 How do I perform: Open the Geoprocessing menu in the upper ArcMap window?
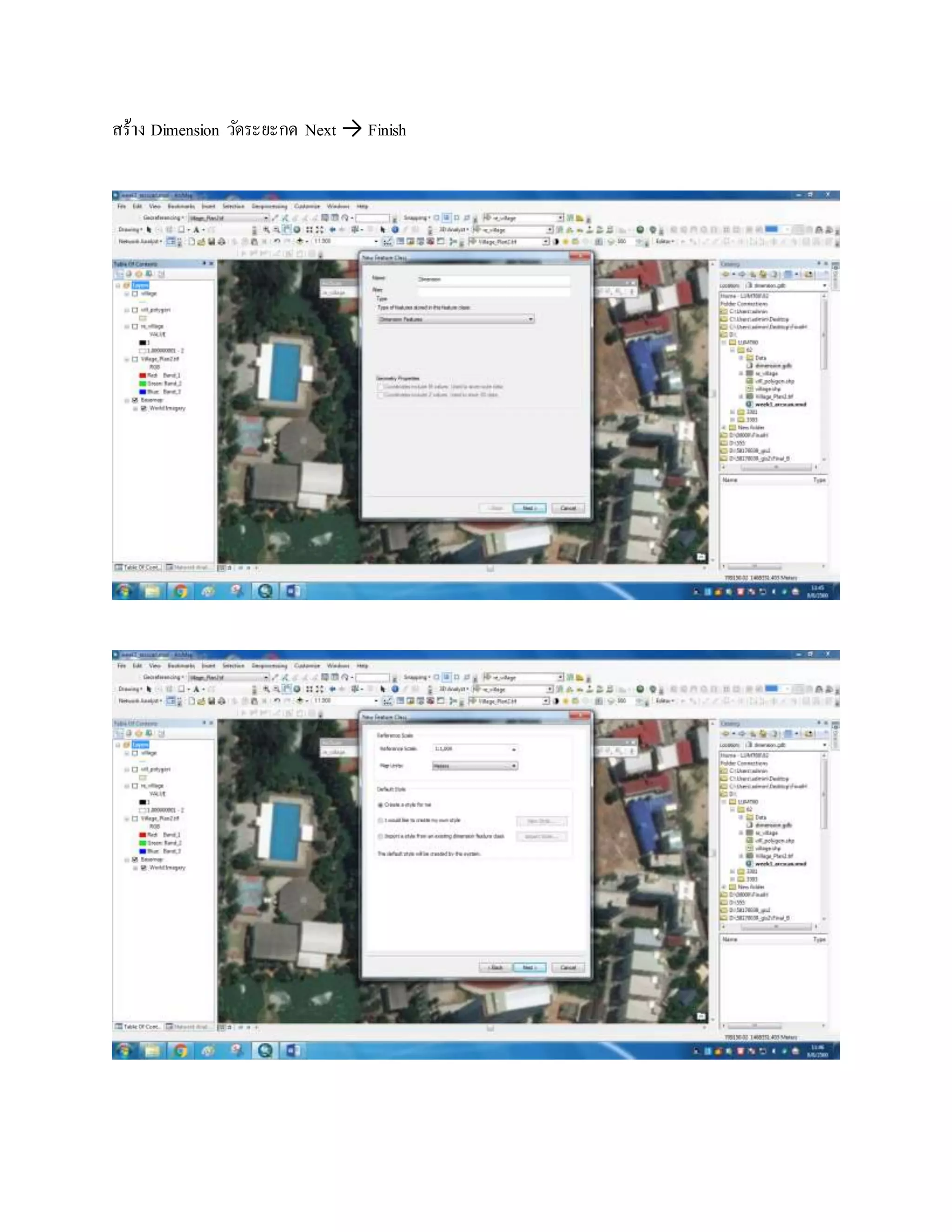269,206
